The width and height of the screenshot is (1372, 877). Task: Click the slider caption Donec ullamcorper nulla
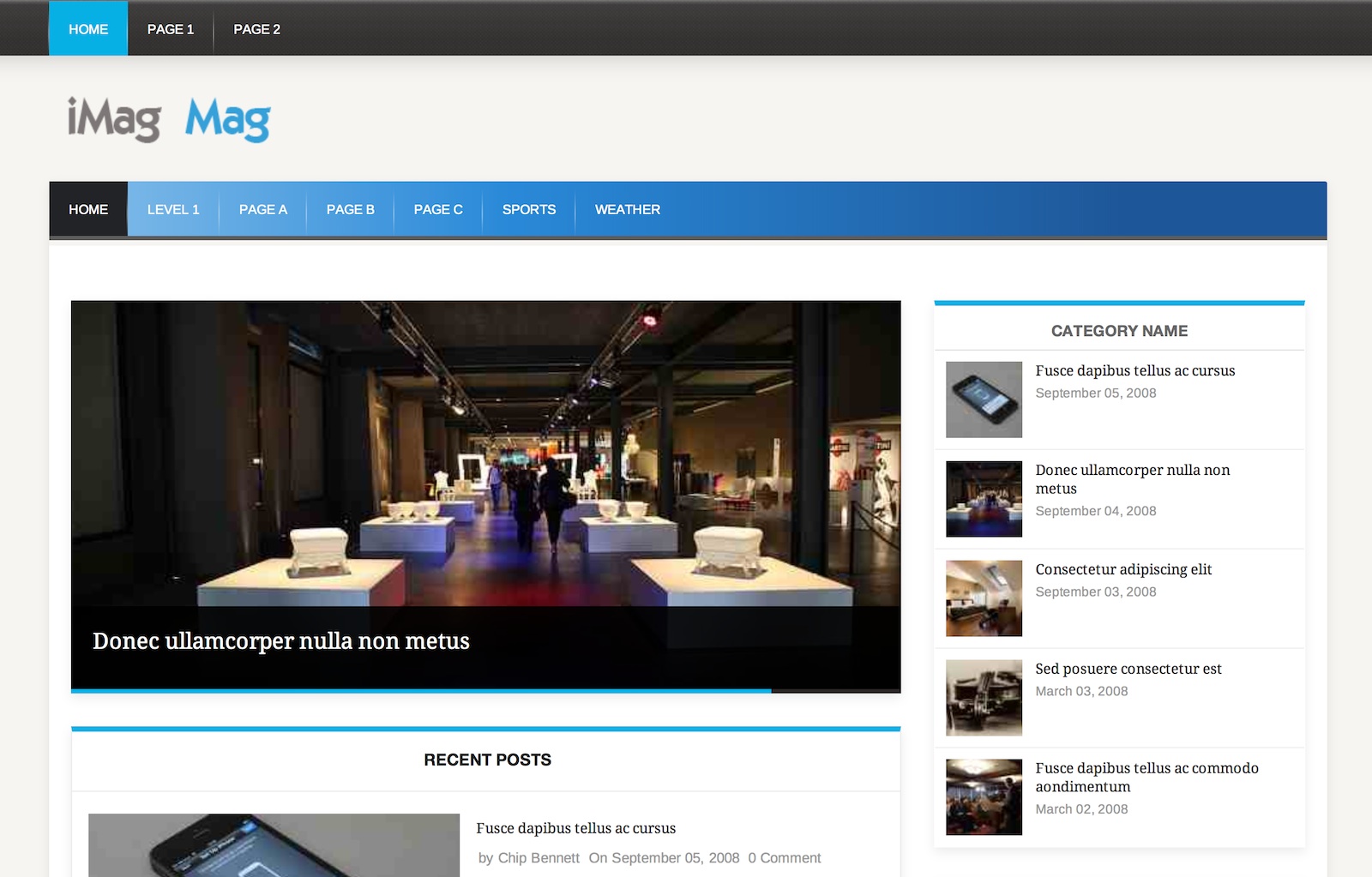coord(281,641)
